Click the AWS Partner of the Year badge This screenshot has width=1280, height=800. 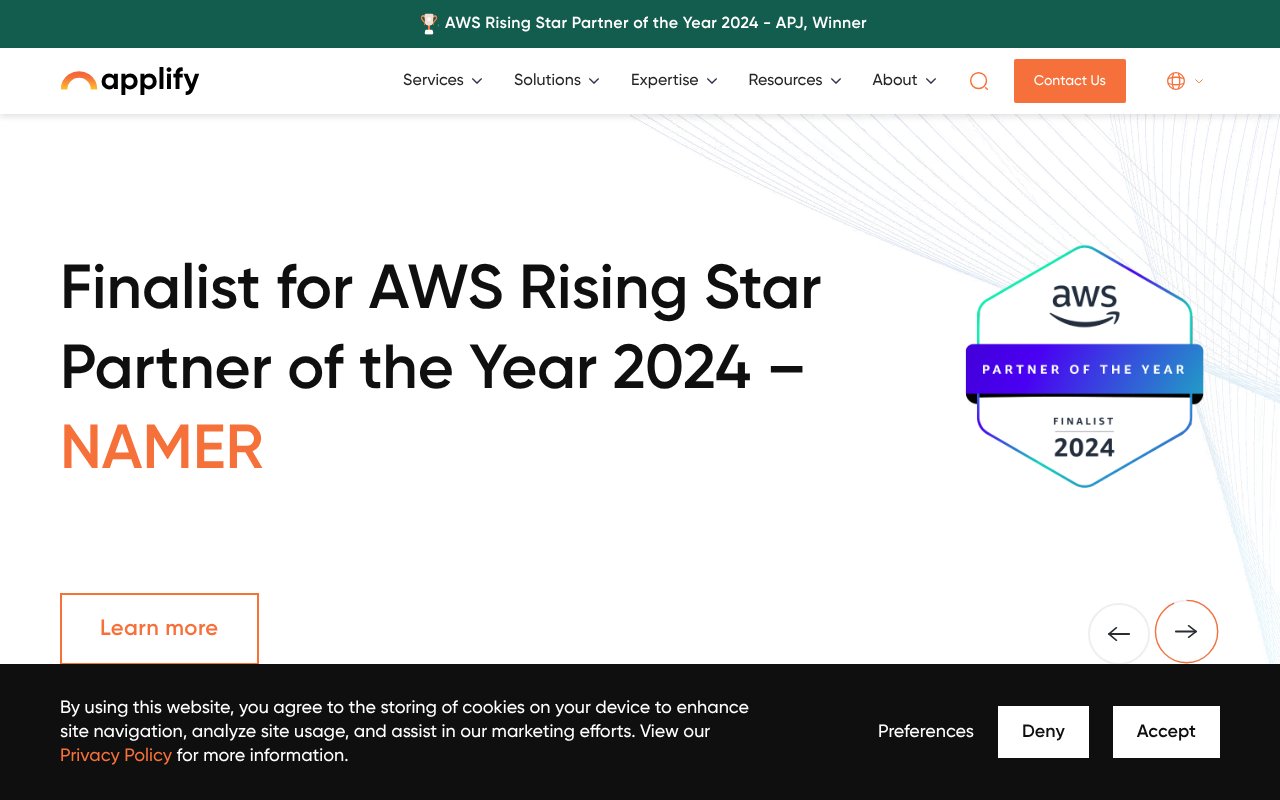[x=1084, y=367]
